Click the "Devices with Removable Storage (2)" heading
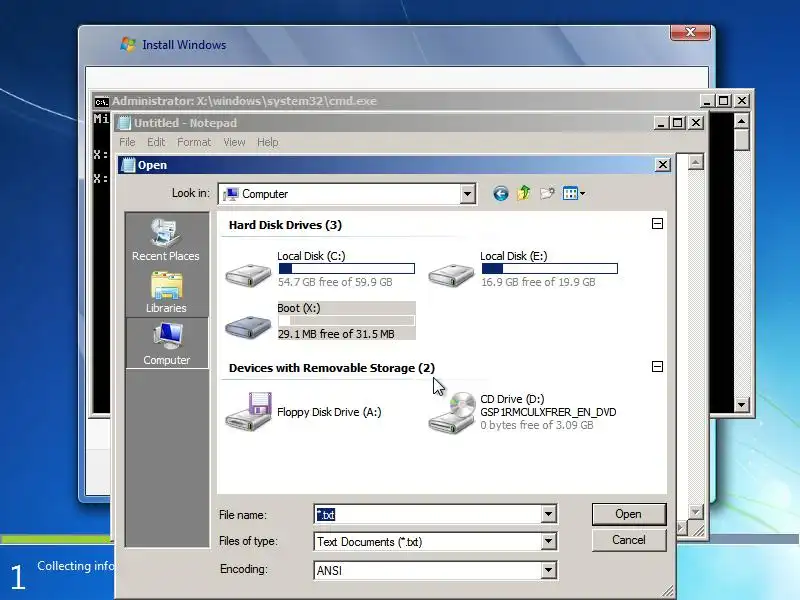The width and height of the screenshot is (800, 600). tap(332, 368)
